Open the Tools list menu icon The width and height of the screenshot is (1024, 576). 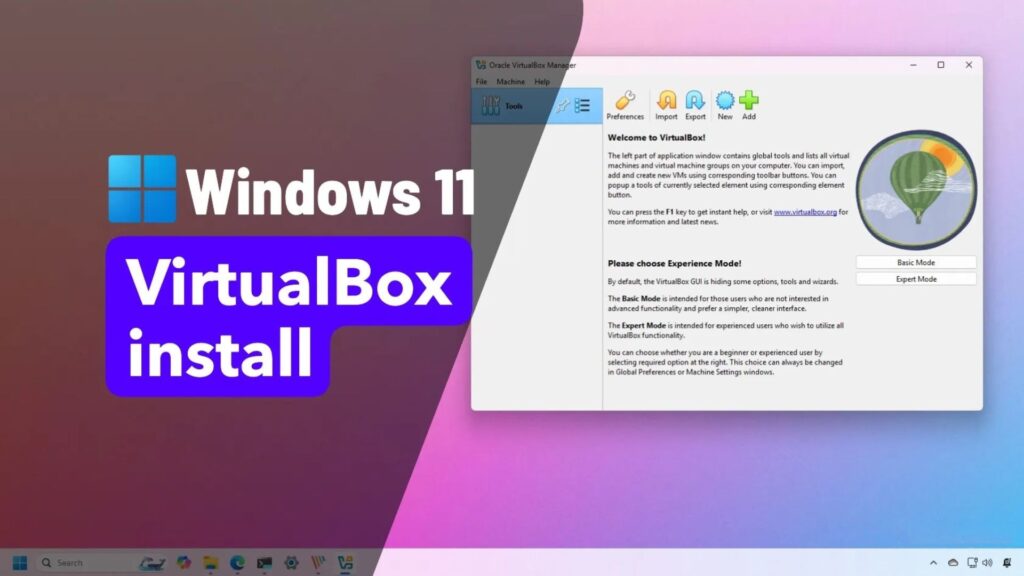(x=582, y=106)
